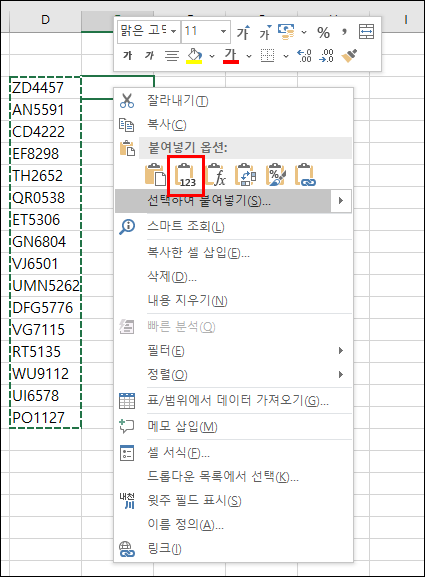Click the cut scissors icon
425x577 pixels.
coord(127,100)
